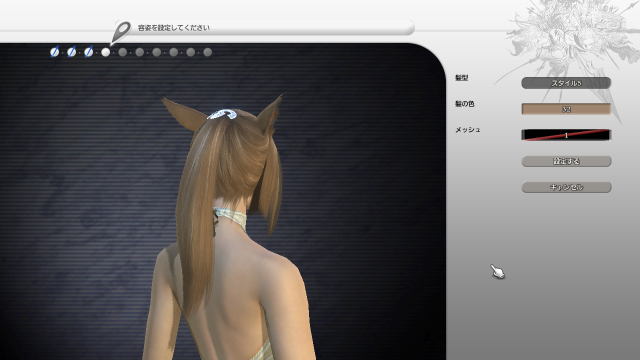640x360 pixels.
Task: Select the 髪型 label
Action: point(462,78)
